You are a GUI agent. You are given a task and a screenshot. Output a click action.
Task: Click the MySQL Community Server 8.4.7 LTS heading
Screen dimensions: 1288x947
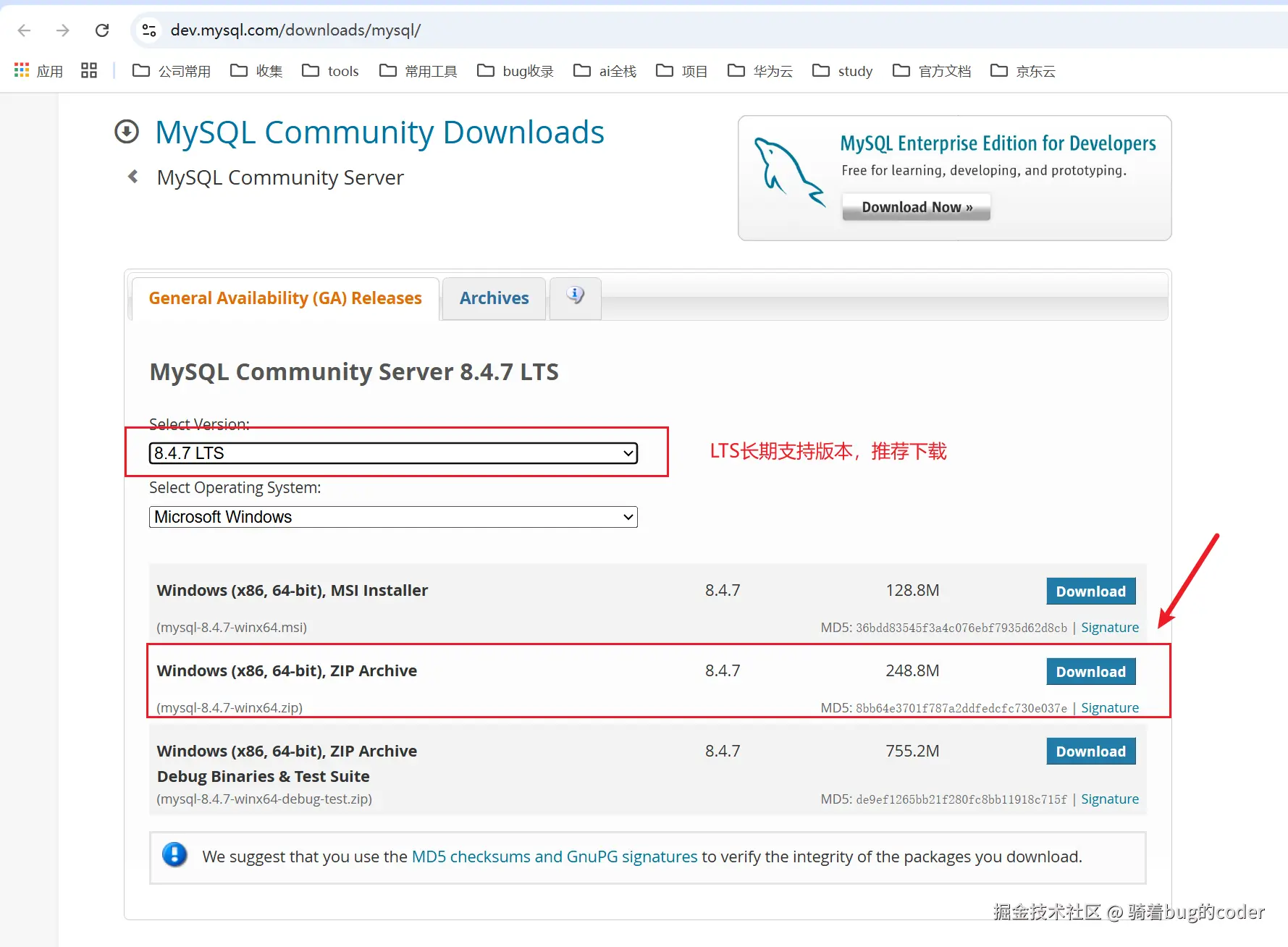(354, 372)
